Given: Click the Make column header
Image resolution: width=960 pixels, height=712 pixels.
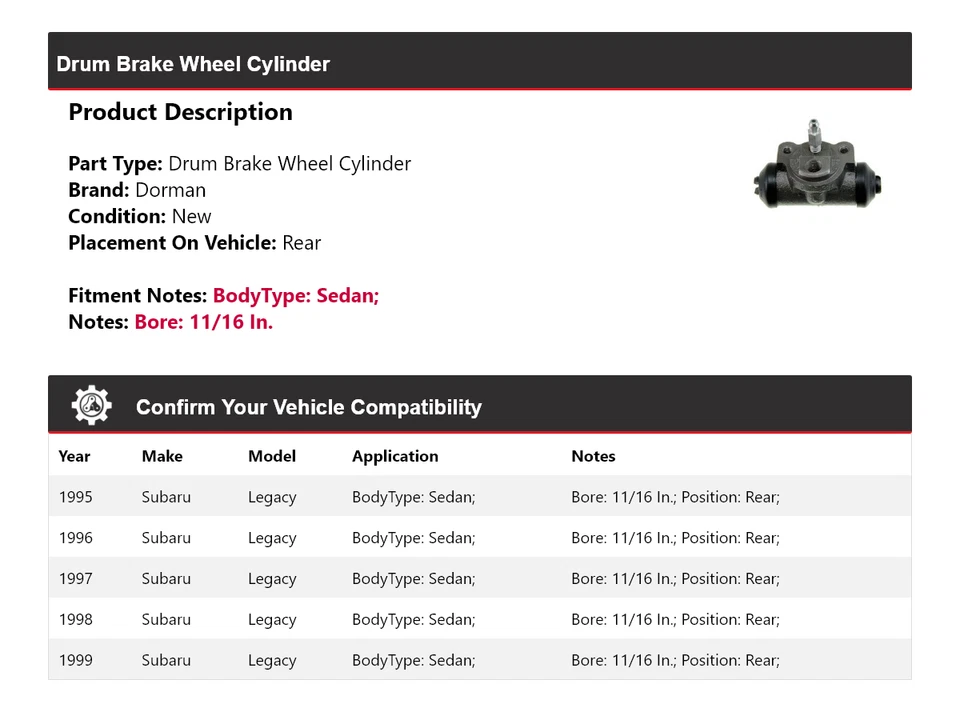Looking at the screenshot, I should click(162, 456).
